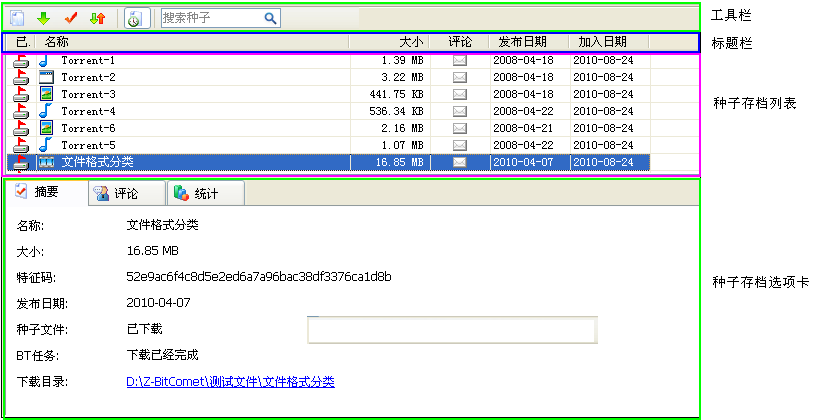Click the filmstrip icon of 文件格式分类 row
This screenshot has height=420, width=832.
(x=46, y=162)
